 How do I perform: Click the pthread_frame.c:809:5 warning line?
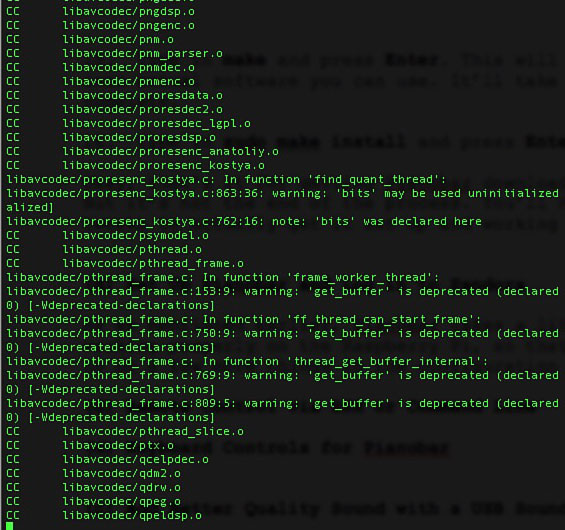(282, 404)
